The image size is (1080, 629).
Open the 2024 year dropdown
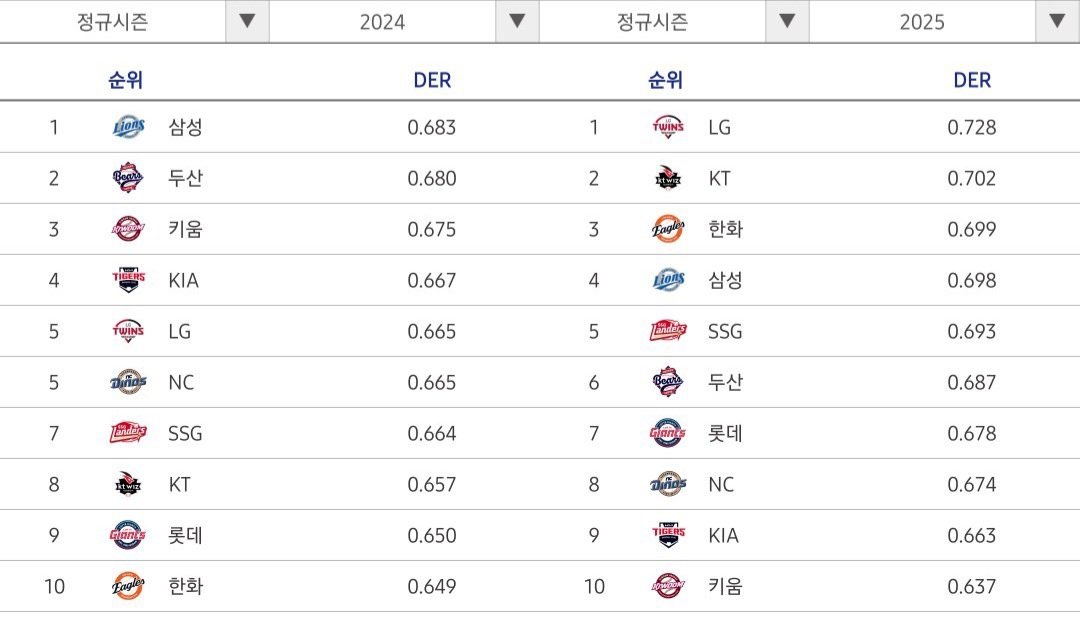382,21
